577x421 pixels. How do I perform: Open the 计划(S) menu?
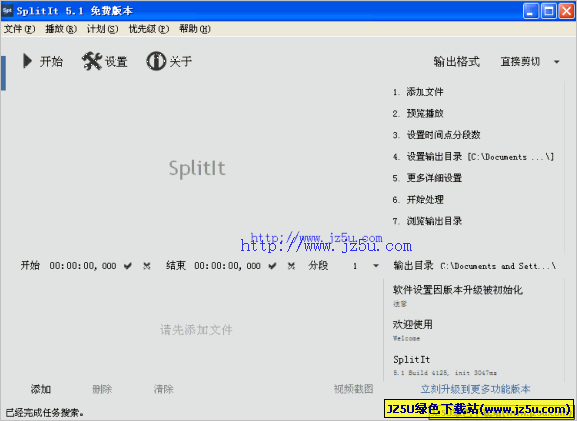pyautogui.click(x=103, y=29)
